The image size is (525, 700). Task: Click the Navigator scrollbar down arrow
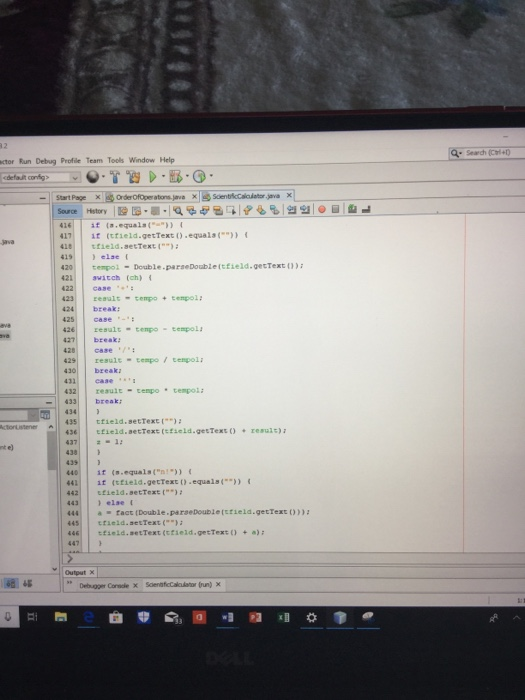pos(54,569)
